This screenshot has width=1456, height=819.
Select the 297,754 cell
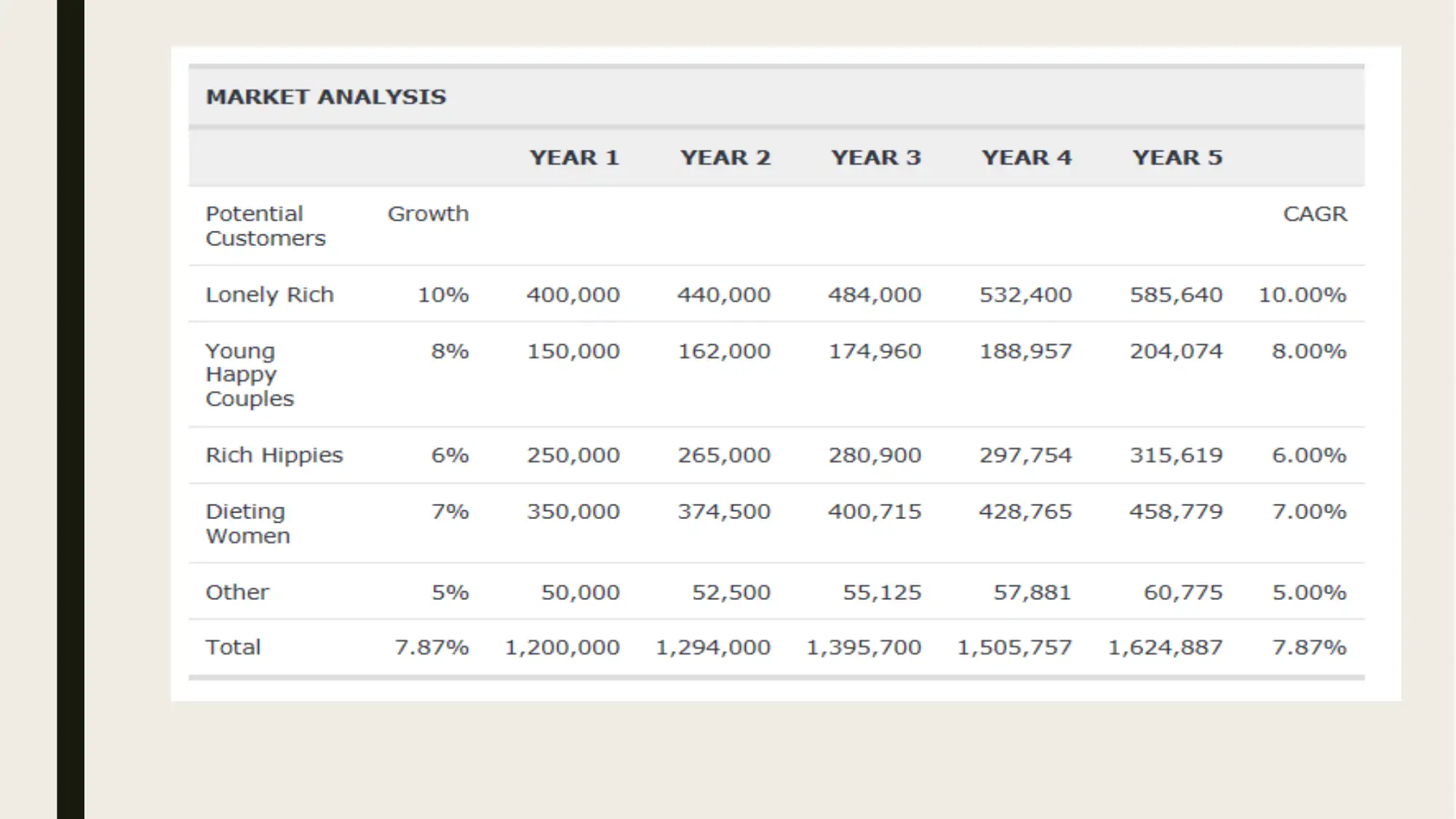pyautogui.click(x=1025, y=455)
